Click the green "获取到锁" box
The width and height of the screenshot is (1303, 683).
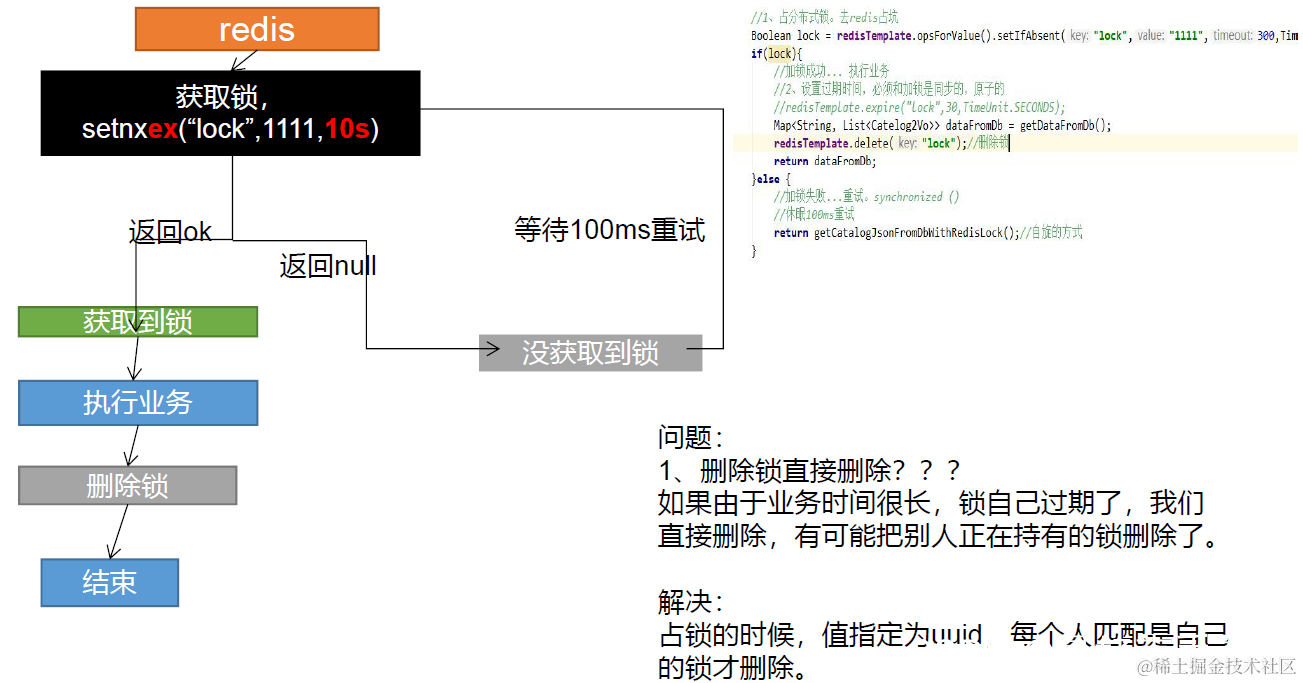coord(137,321)
